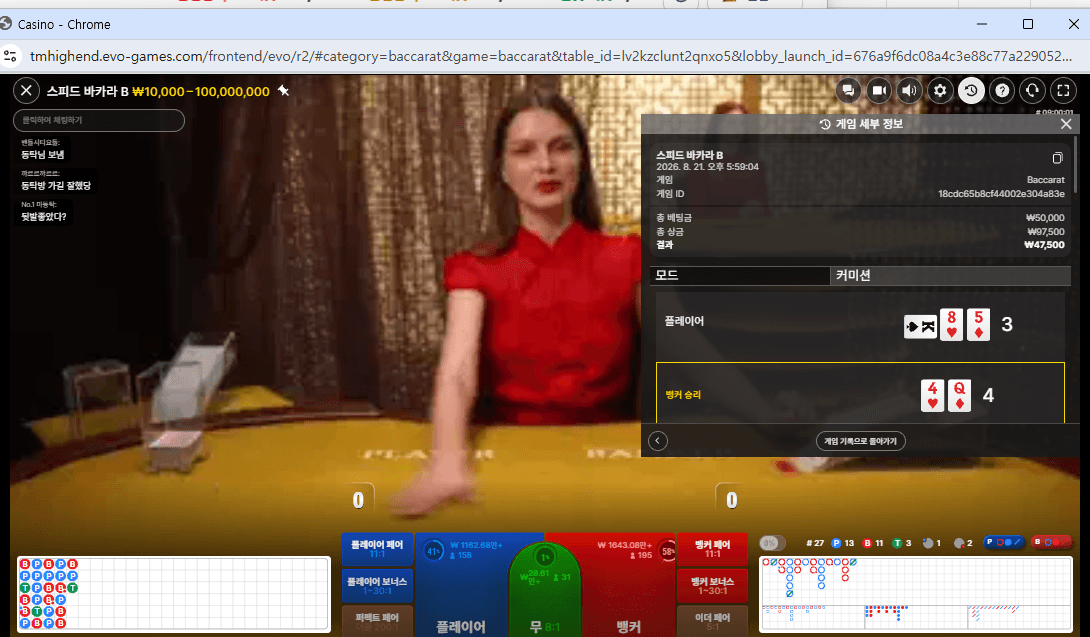Click the site info icon in the address bar
The image size is (1090, 637).
(x=10, y=56)
